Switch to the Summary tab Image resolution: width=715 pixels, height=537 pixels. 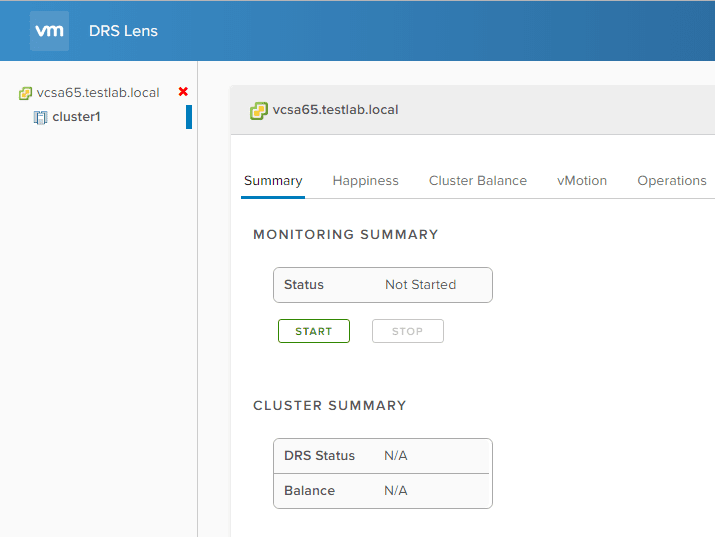(x=273, y=181)
